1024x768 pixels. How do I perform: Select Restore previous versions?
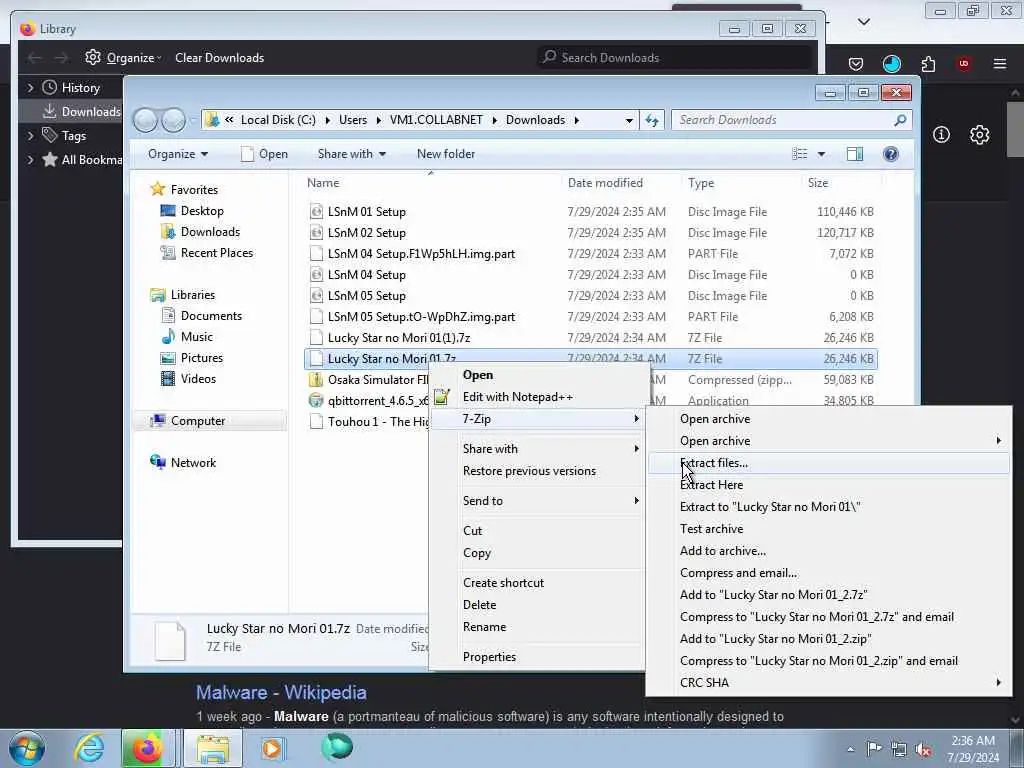tap(537, 471)
